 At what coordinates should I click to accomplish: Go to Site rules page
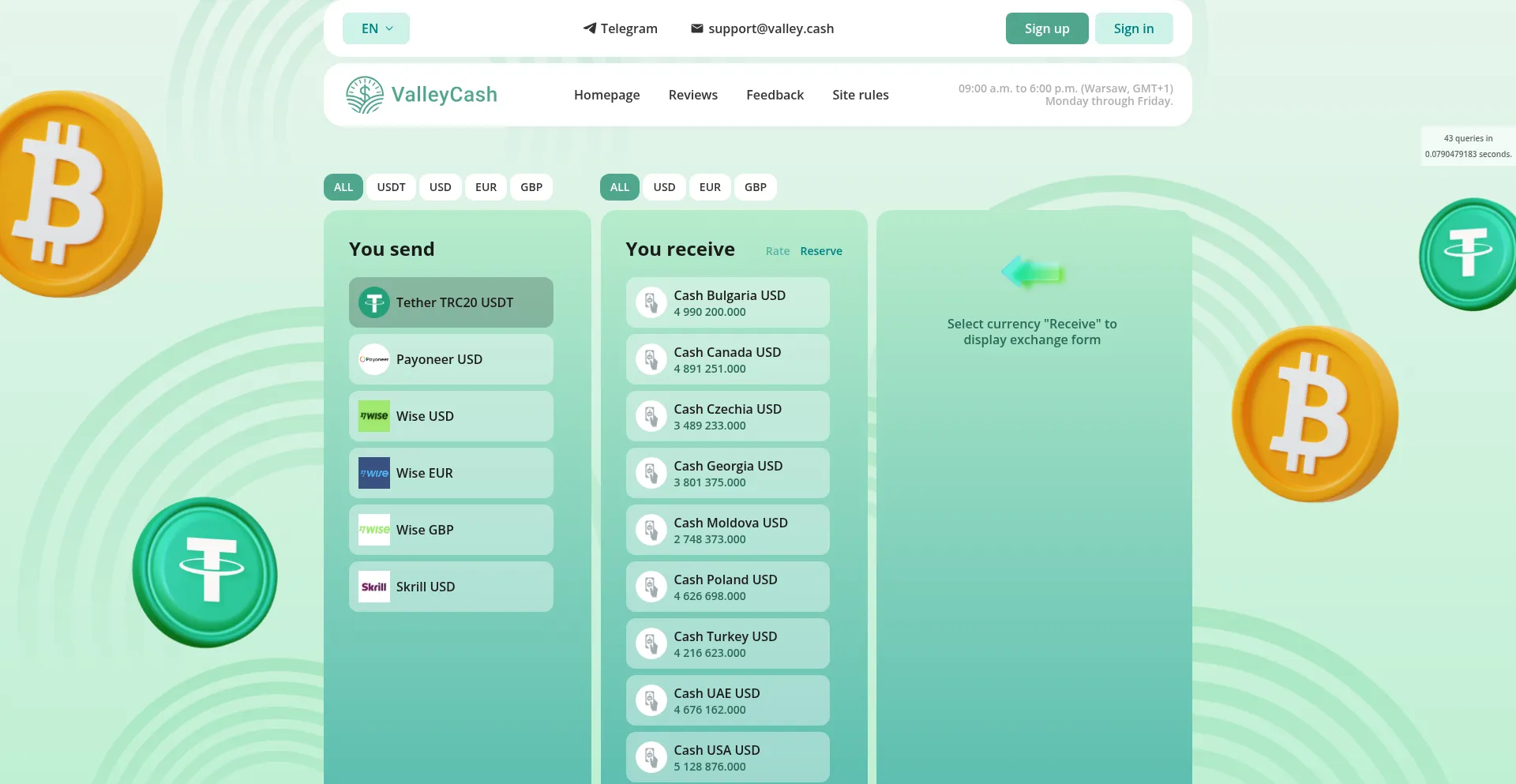coord(860,95)
